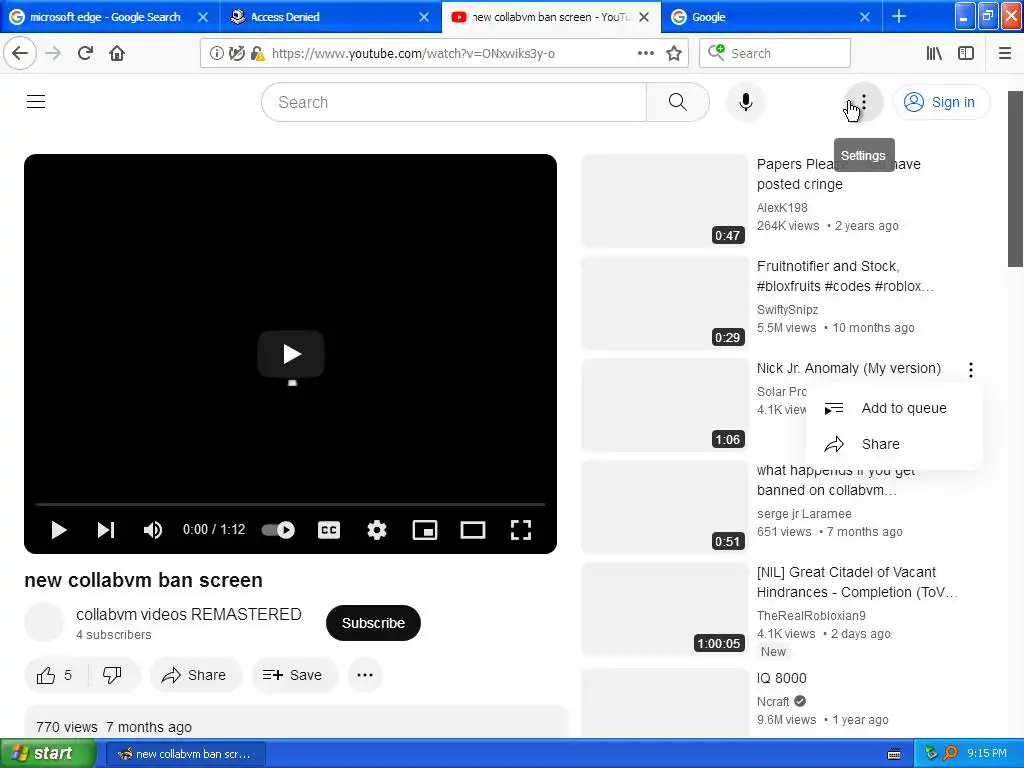Open Nick Jr. Anomaly video thumbnail

click(665, 405)
